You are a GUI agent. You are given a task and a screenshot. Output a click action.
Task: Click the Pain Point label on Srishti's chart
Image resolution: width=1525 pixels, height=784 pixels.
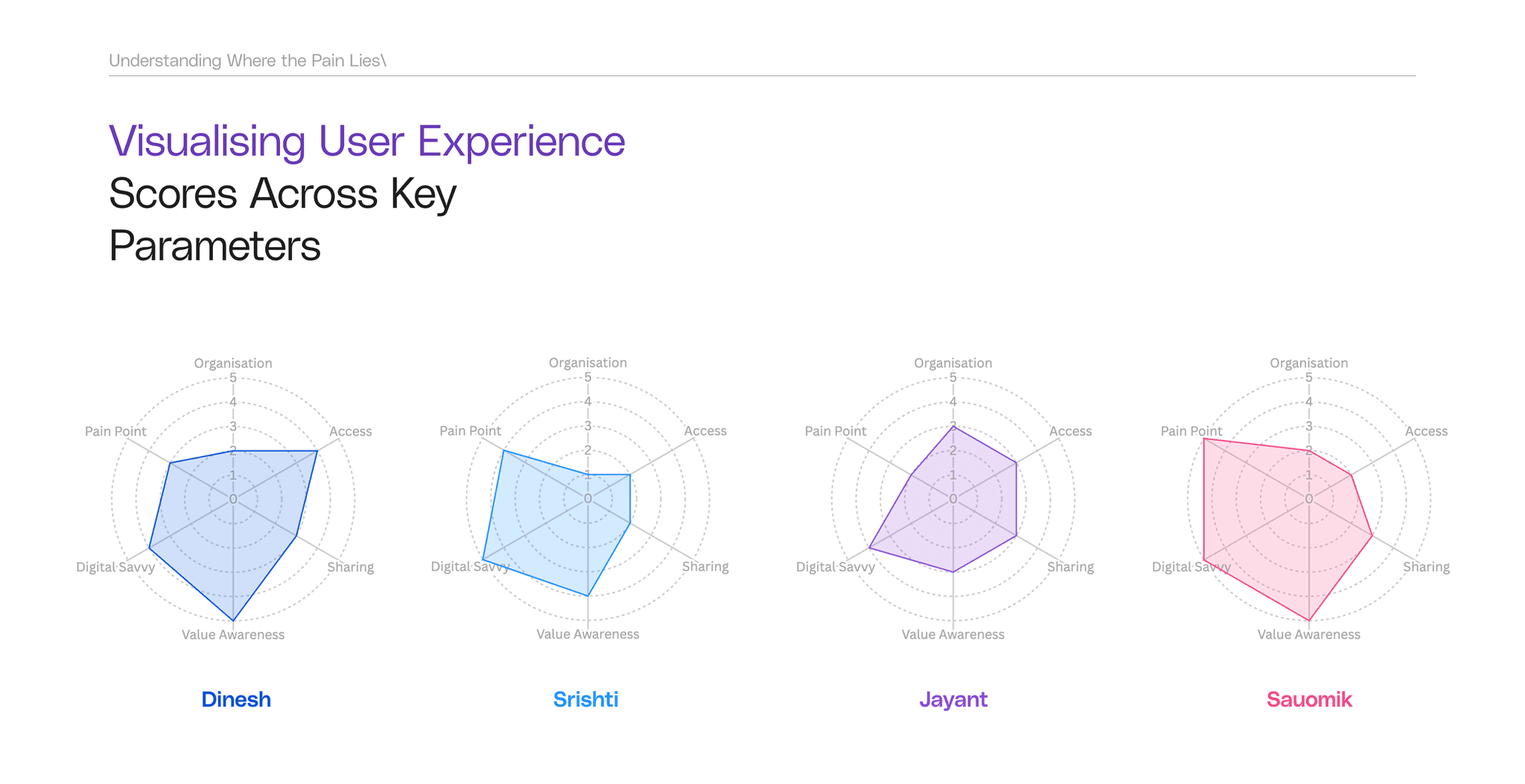pos(470,430)
